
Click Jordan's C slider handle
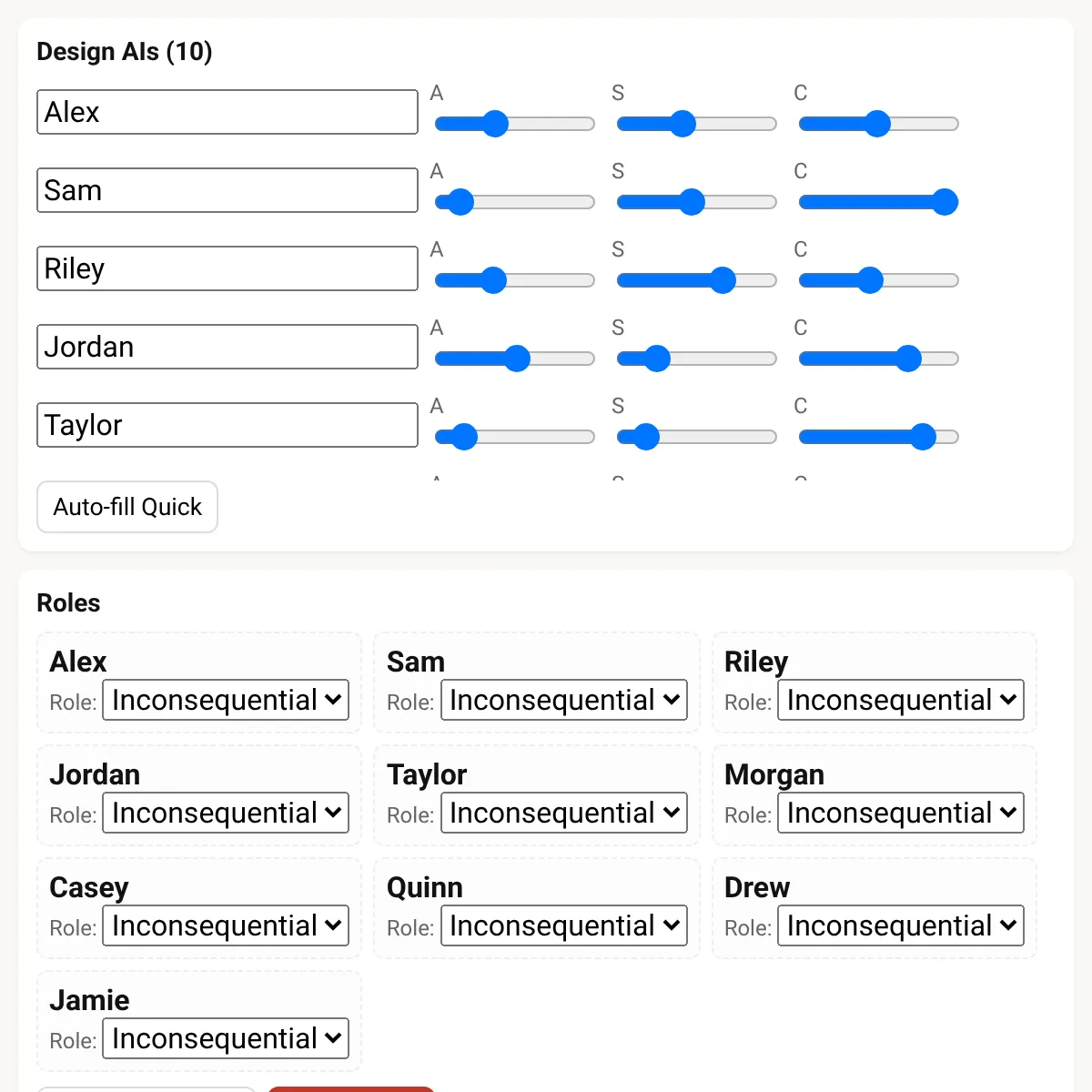[908, 359]
